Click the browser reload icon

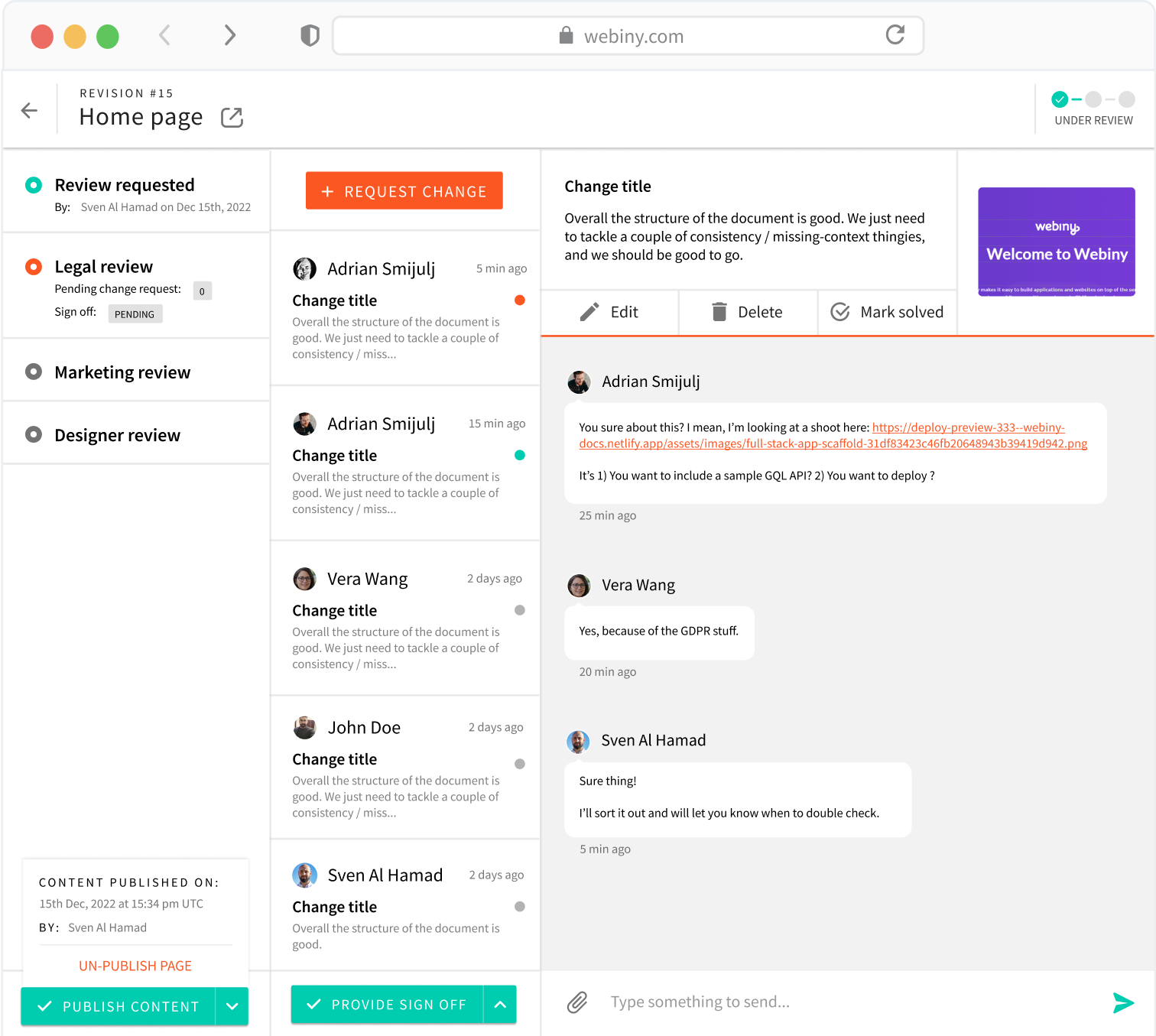coord(895,35)
